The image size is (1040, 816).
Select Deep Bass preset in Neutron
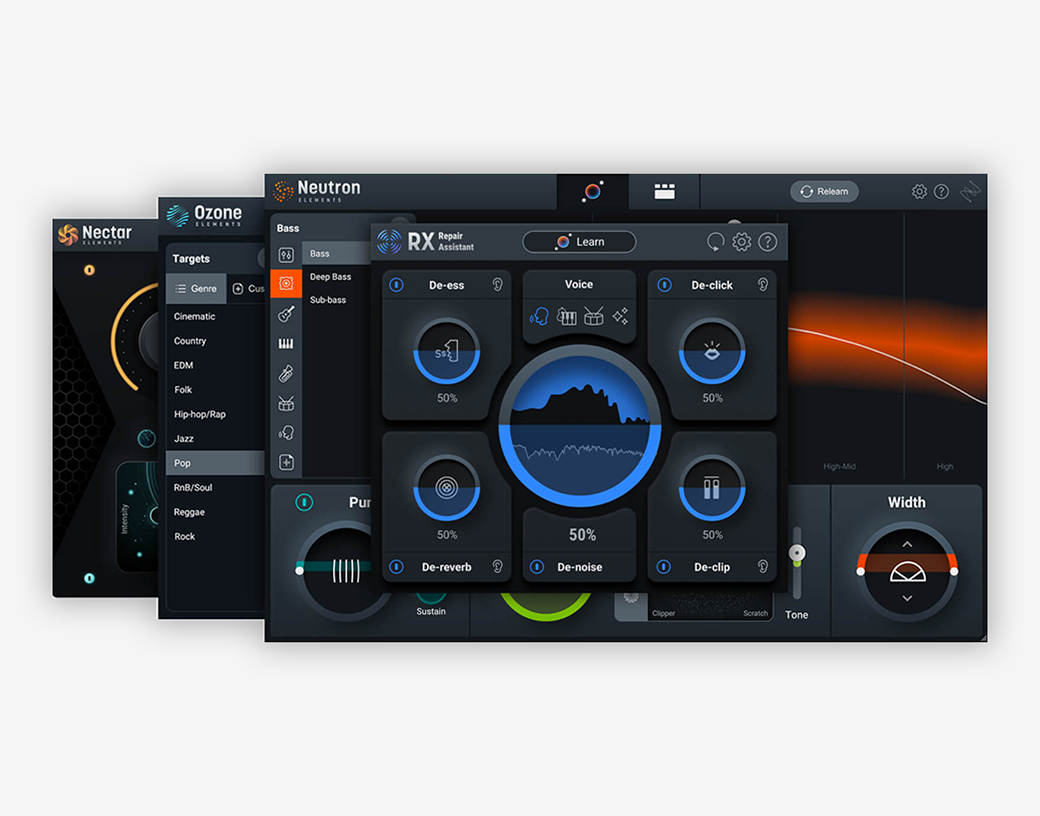[336, 277]
